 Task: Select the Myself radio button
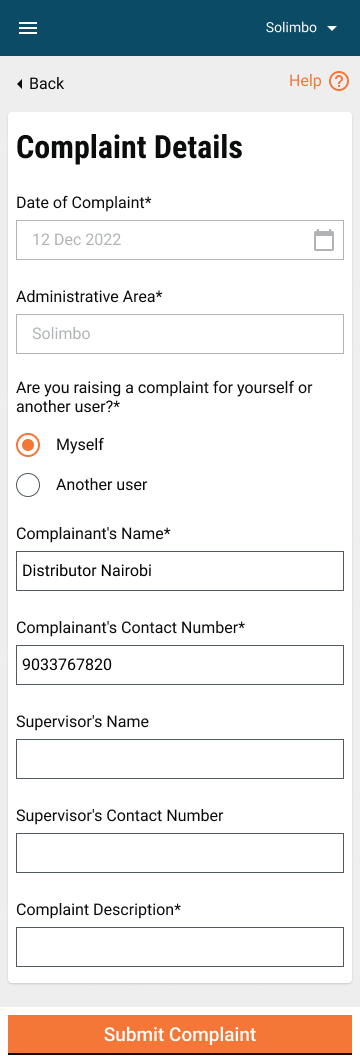point(28,445)
